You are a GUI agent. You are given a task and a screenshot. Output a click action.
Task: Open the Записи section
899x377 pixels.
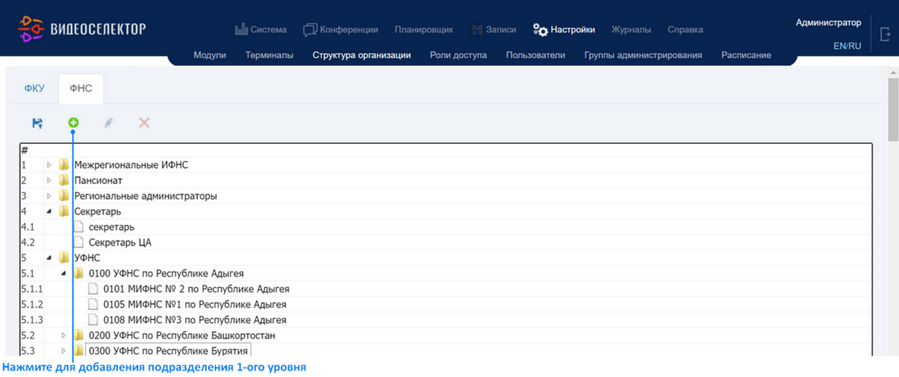pos(494,29)
